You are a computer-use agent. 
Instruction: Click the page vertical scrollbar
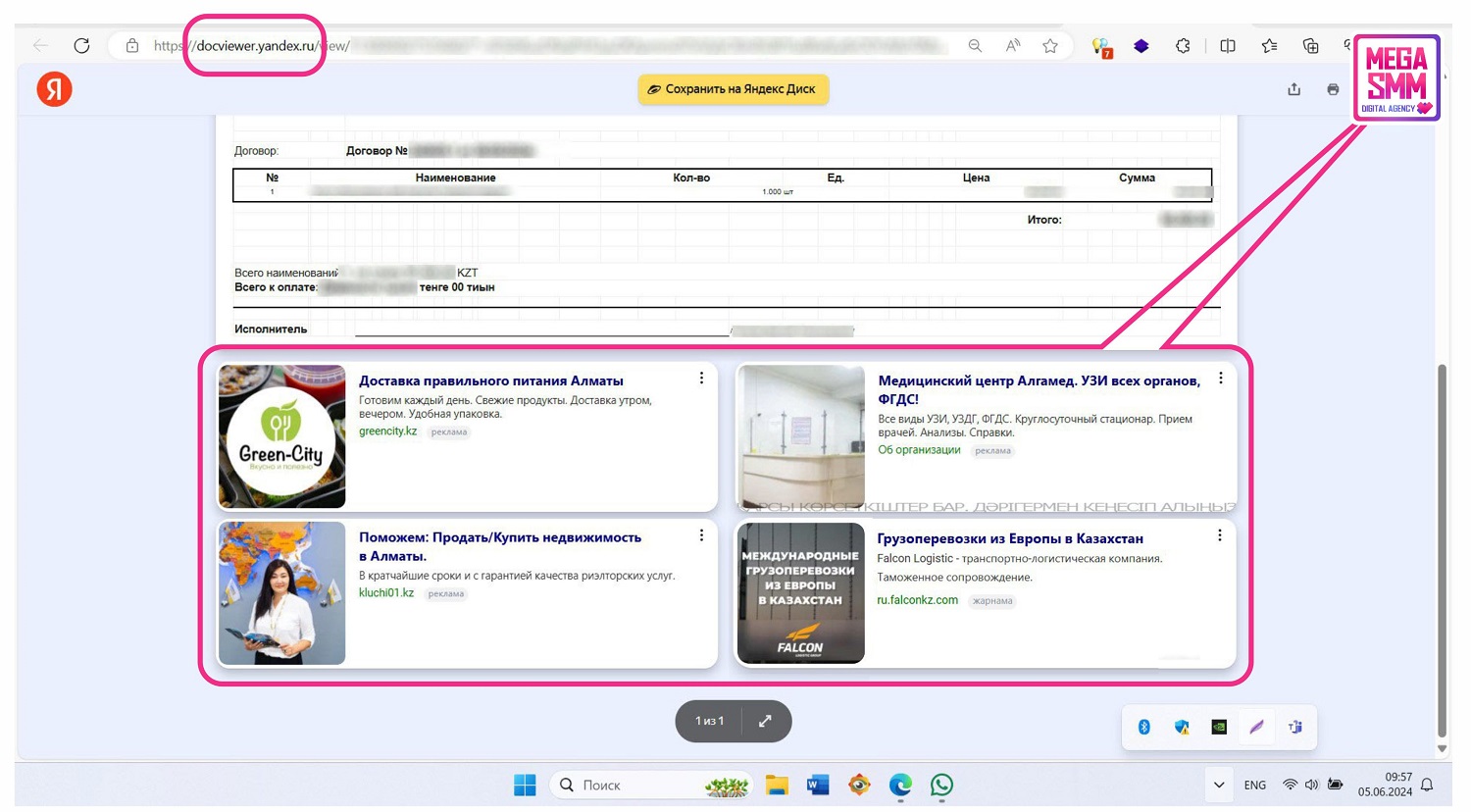[1442, 549]
